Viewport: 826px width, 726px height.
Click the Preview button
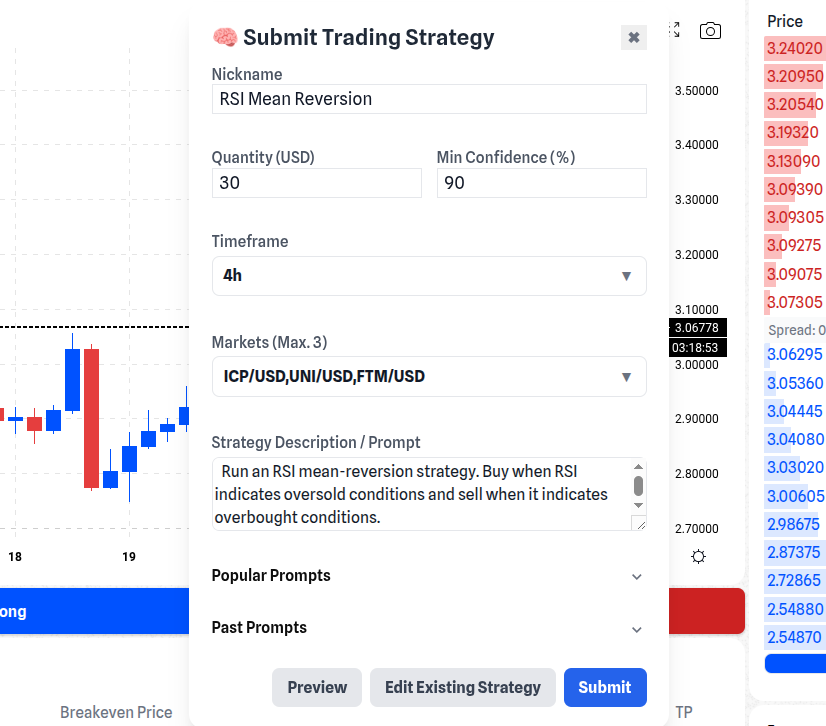(316, 687)
